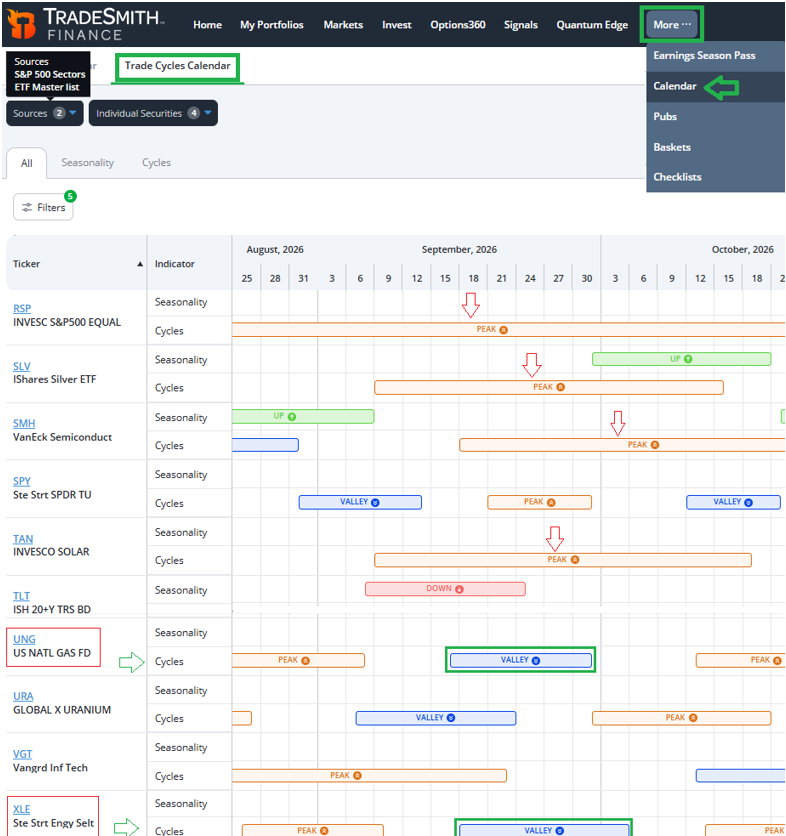Click the SMH cycles PEAK bar
Viewport: 786px width, 836px height.
pyautogui.click(x=622, y=445)
